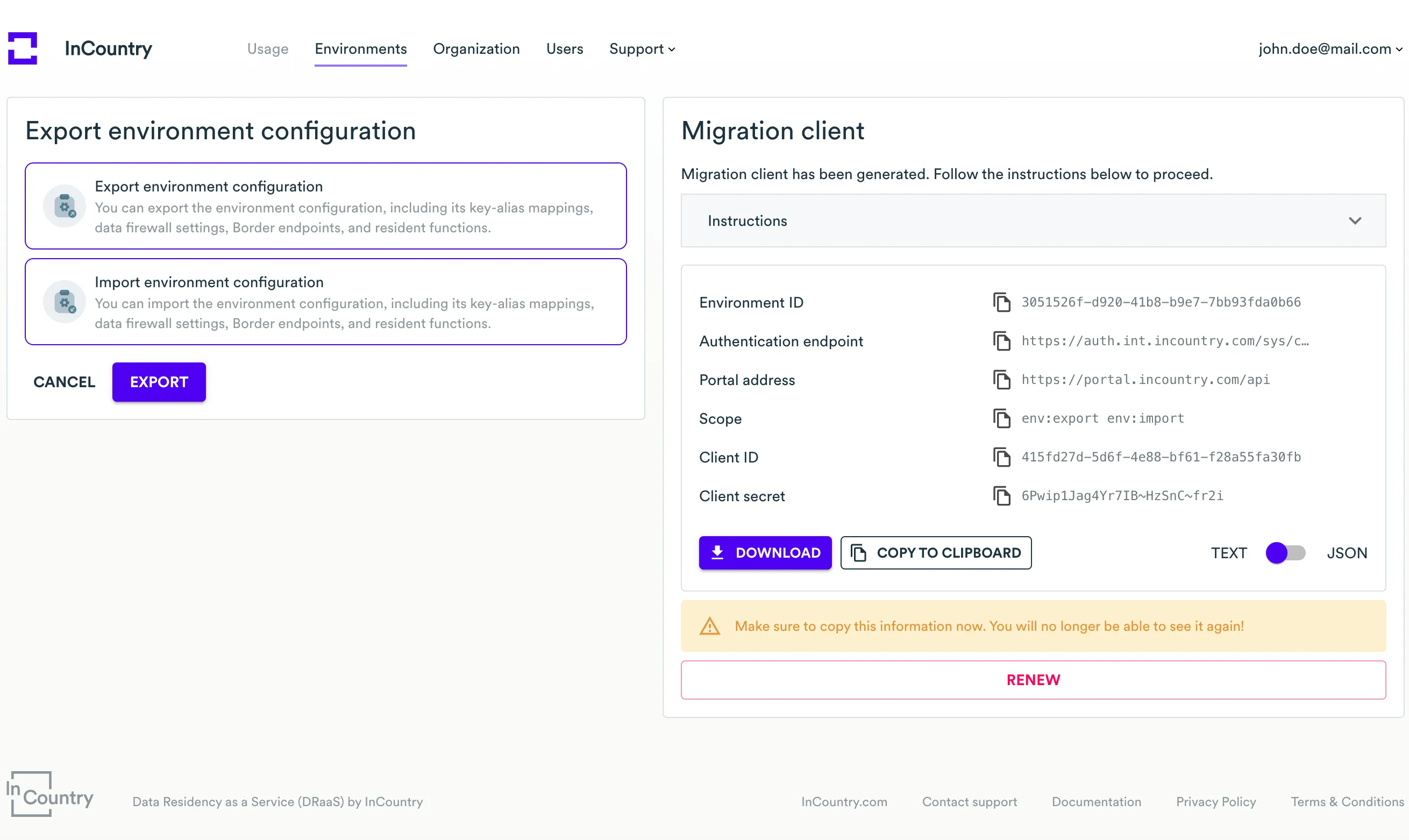This screenshot has height=840, width=1409.
Task: Go to the Users section
Action: pyautogui.click(x=564, y=49)
